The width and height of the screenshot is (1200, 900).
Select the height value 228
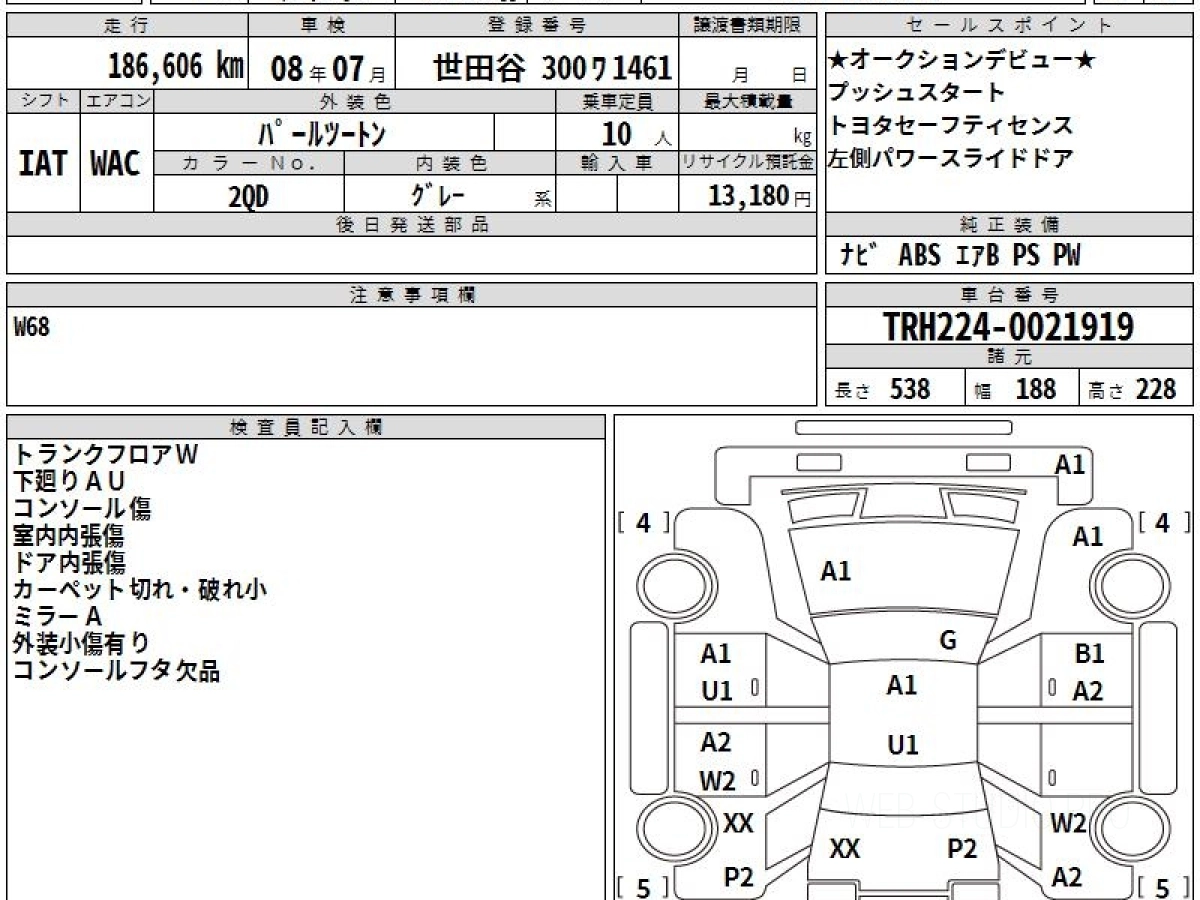coord(1156,389)
